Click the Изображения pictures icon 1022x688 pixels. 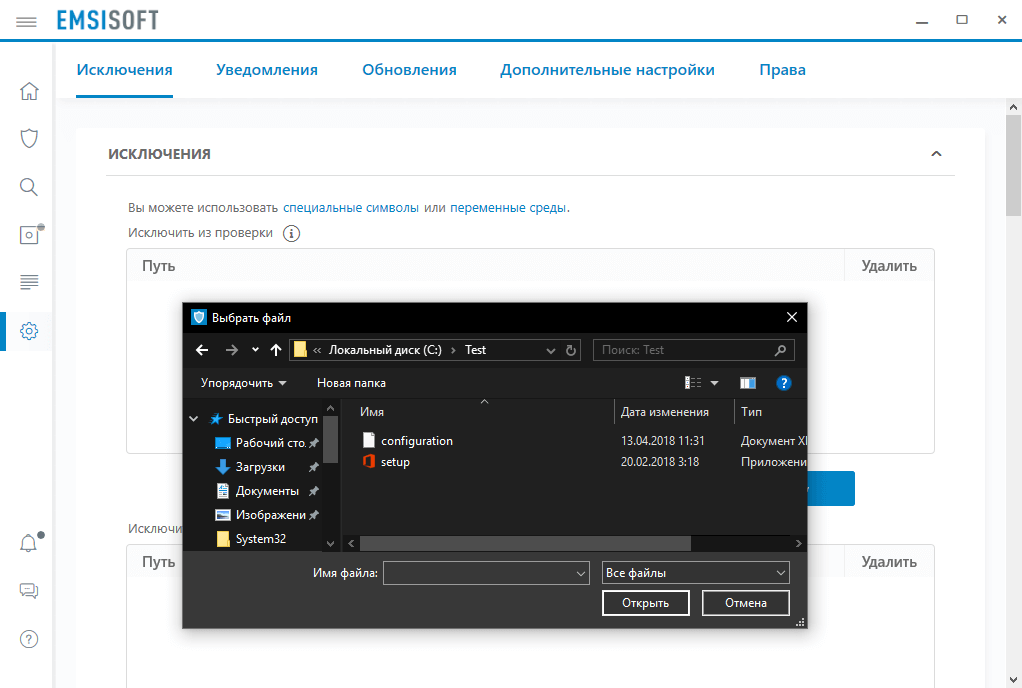[223, 515]
